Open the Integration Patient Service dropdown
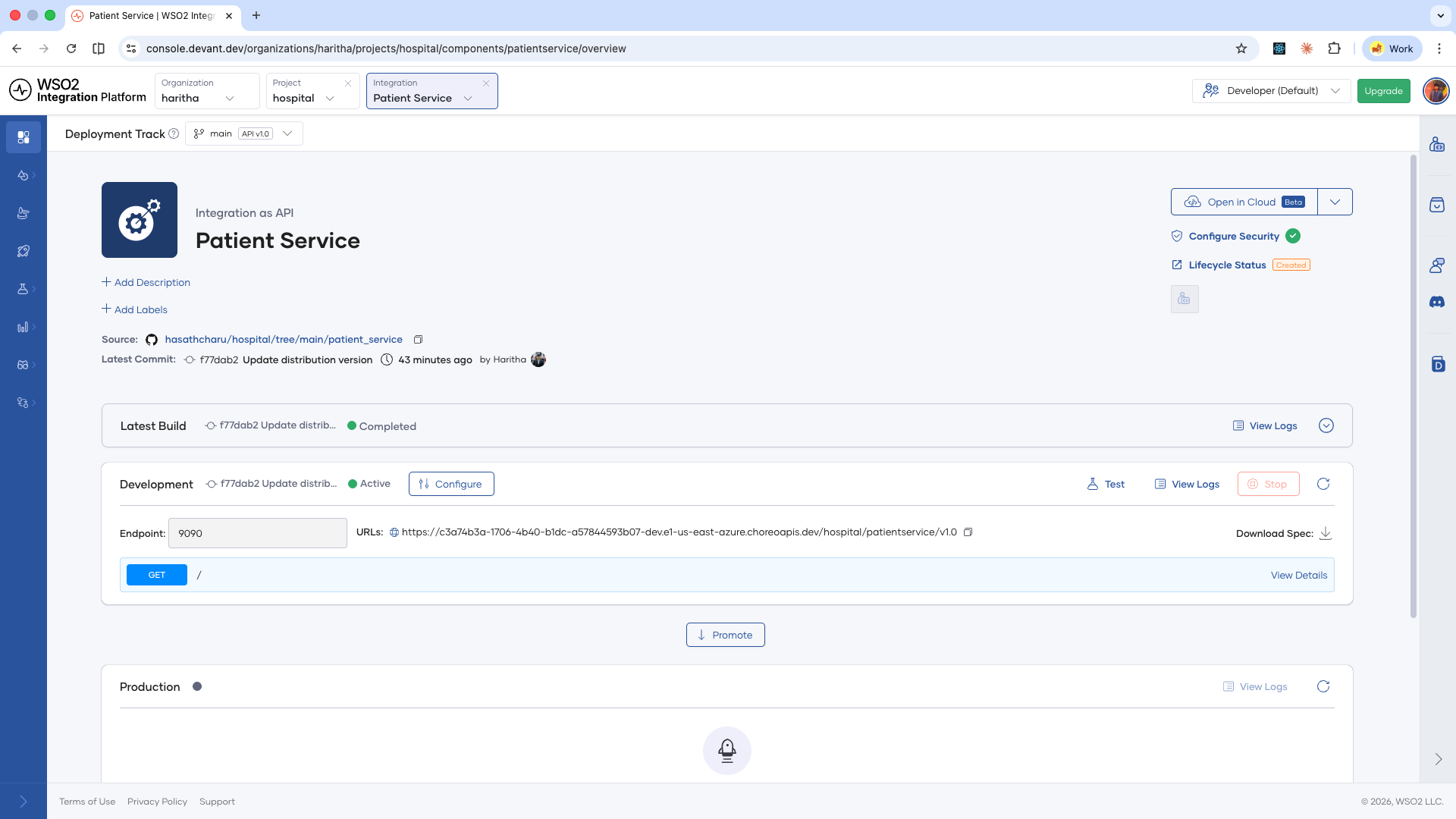1456x819 pixels. pyautogui.click(x=431, y=91)
